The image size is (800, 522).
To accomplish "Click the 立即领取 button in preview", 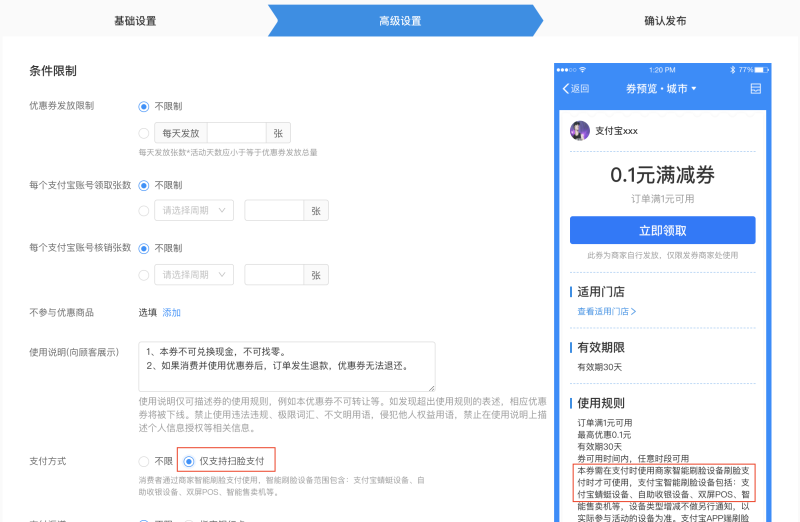I will (x=662, y=230).
